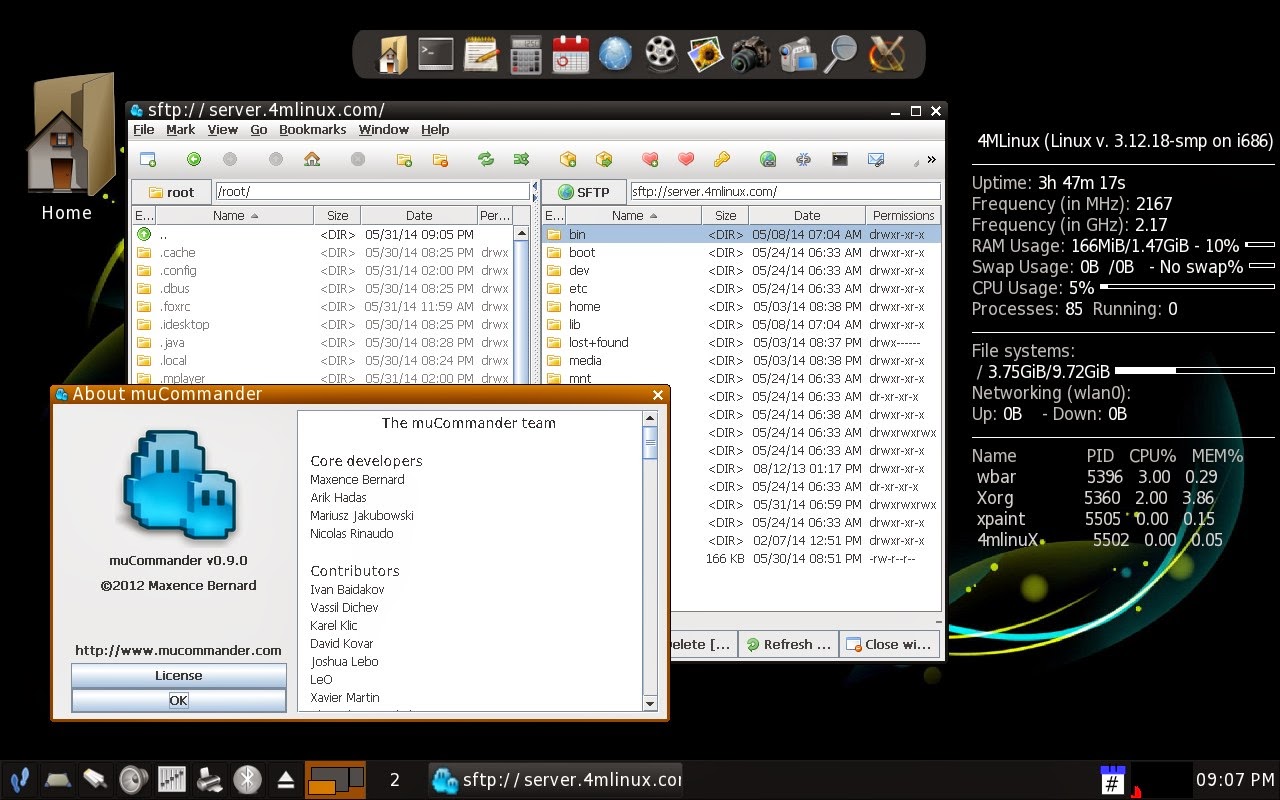Screen dimensions: 1280x800
Task: Click the sftp://server.4mlinux.com/ path field
Action: click(785, 191)
